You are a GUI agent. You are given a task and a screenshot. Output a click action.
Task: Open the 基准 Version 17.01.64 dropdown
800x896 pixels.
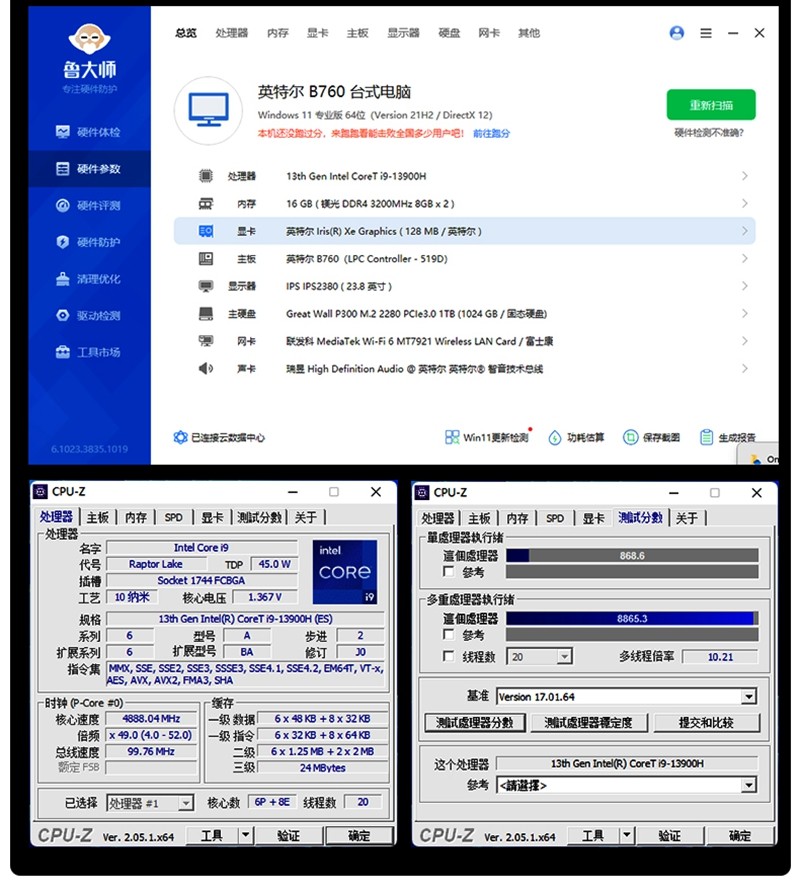click(x=626, y=697)
